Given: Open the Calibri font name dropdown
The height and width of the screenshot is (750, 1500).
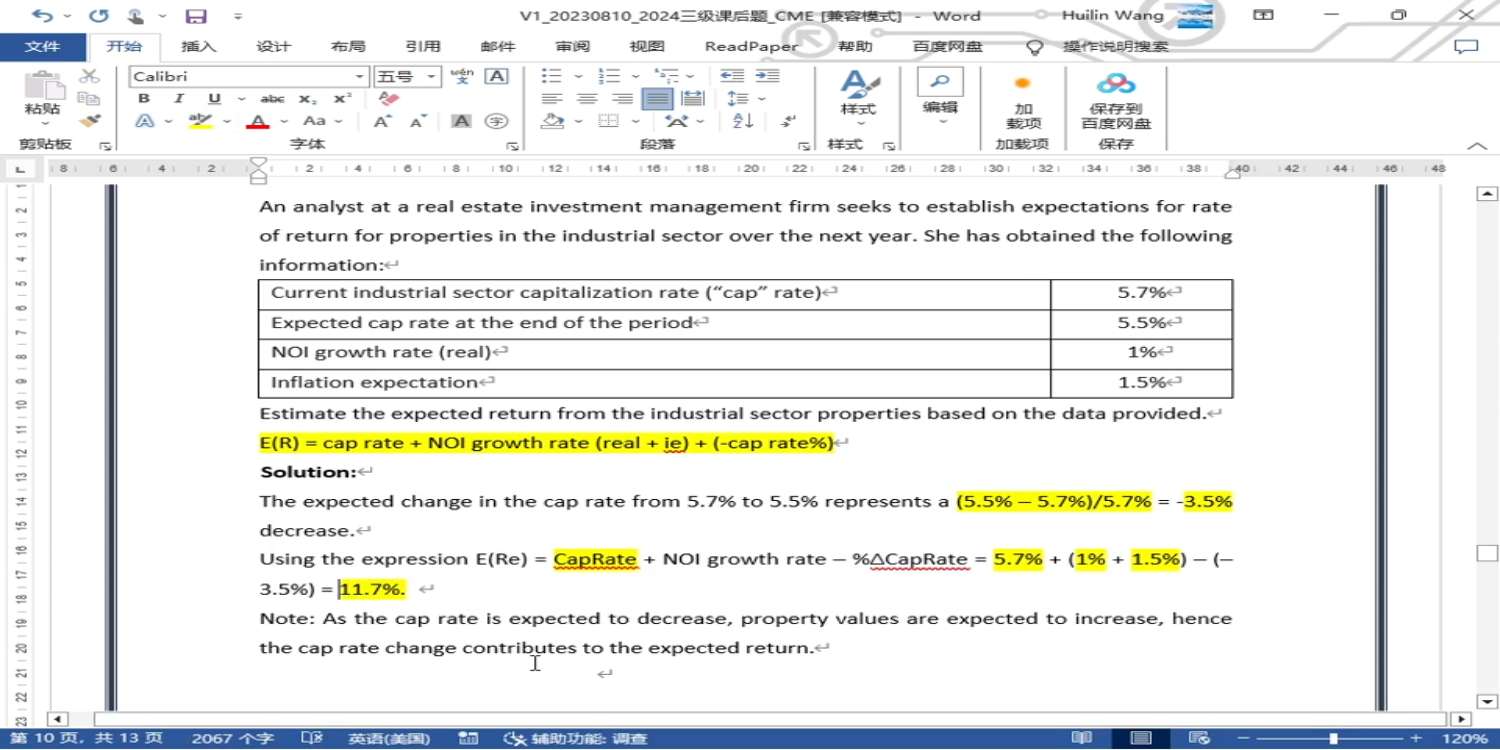Looking at the screenshot, I should (360, 77).
